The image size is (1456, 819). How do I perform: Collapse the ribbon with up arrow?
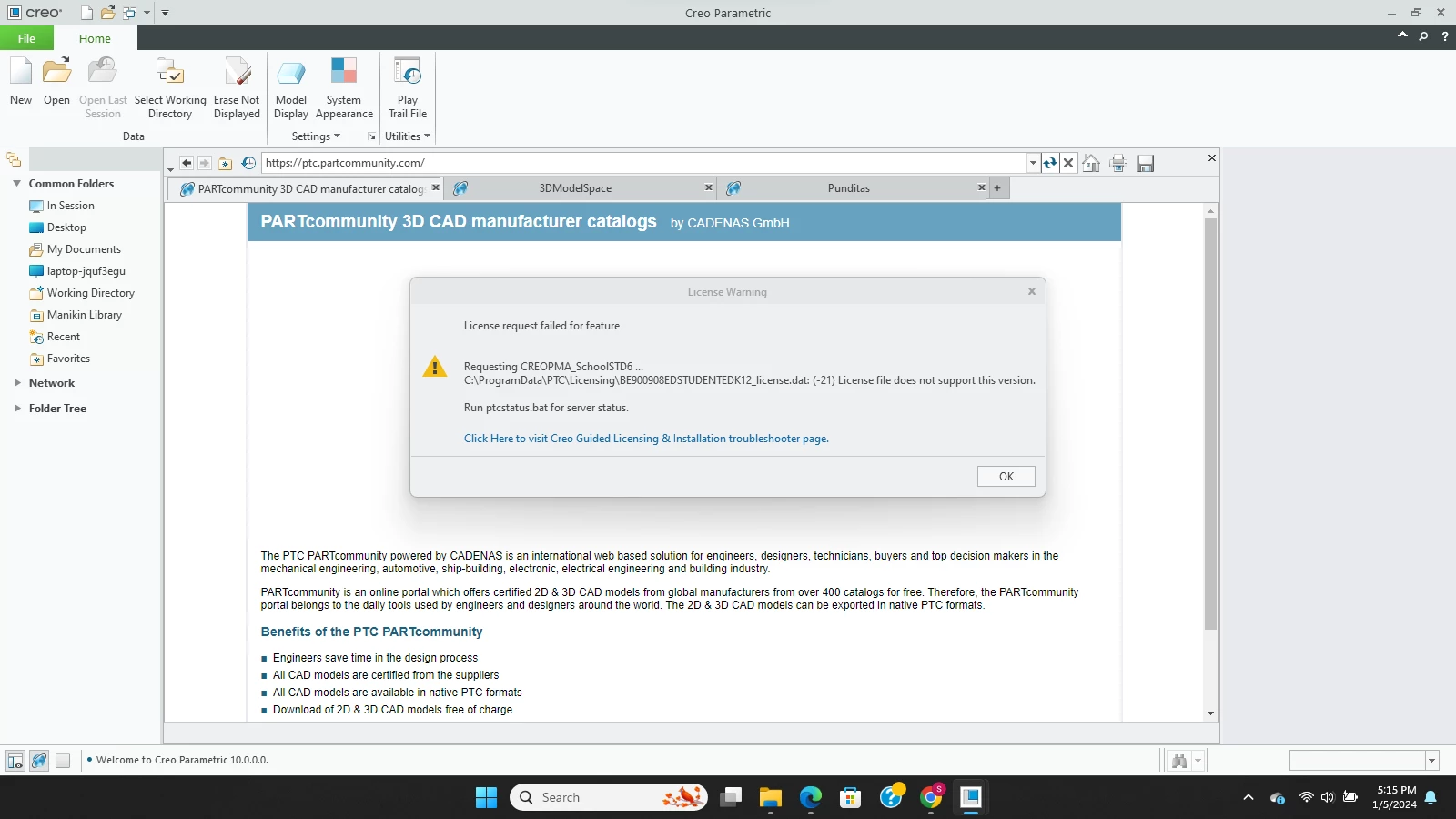click(x=1402, y=35)
